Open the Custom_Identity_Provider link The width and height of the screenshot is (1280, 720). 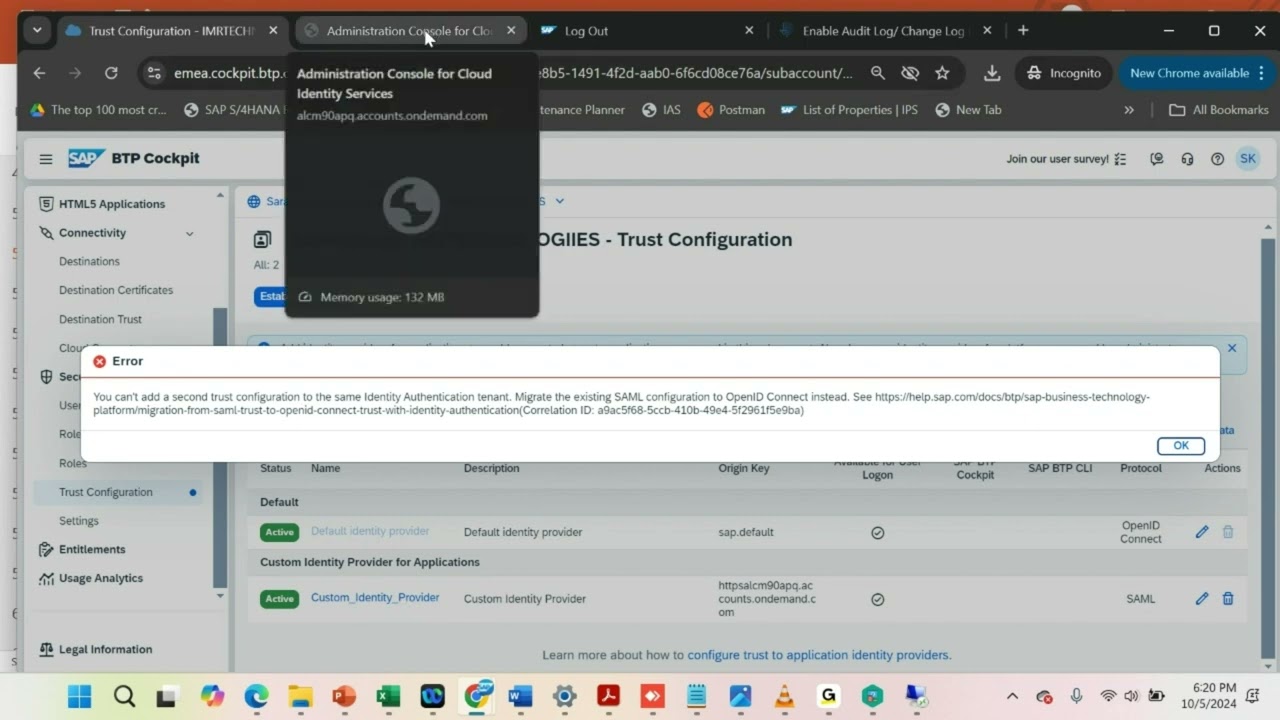375,597
